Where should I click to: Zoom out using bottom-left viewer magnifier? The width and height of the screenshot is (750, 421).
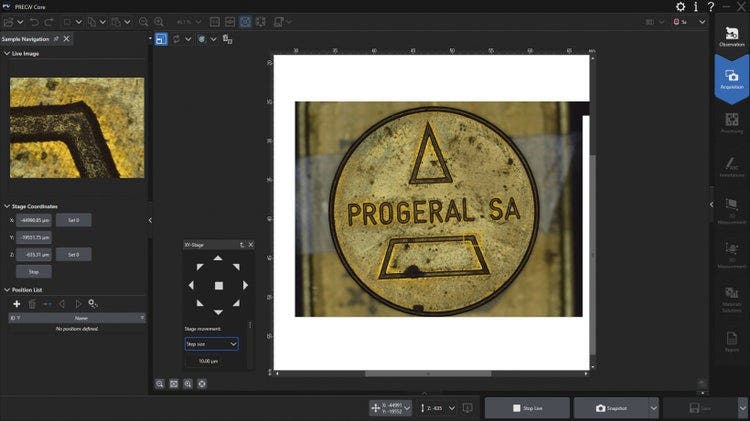160,383
